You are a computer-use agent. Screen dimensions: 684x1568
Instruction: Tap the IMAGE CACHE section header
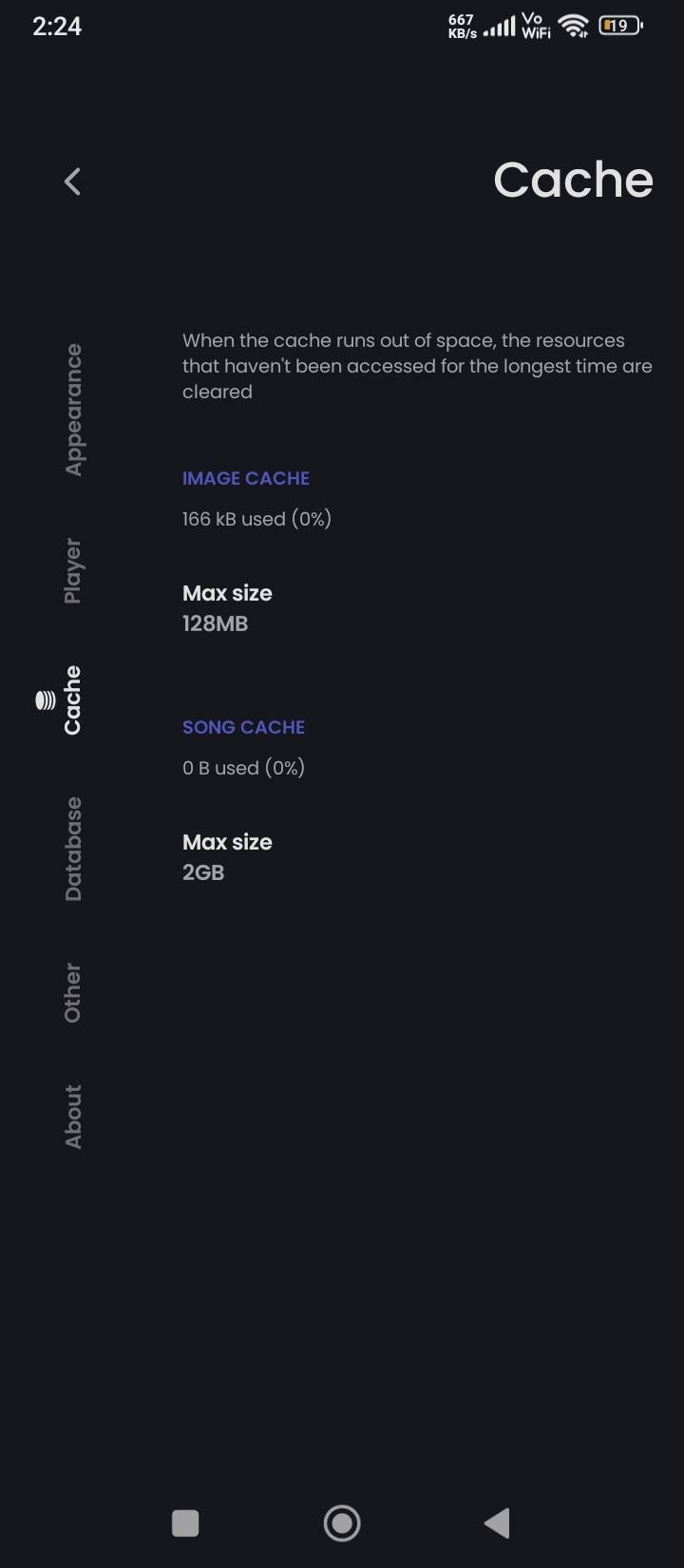click(x=246, y=478)
